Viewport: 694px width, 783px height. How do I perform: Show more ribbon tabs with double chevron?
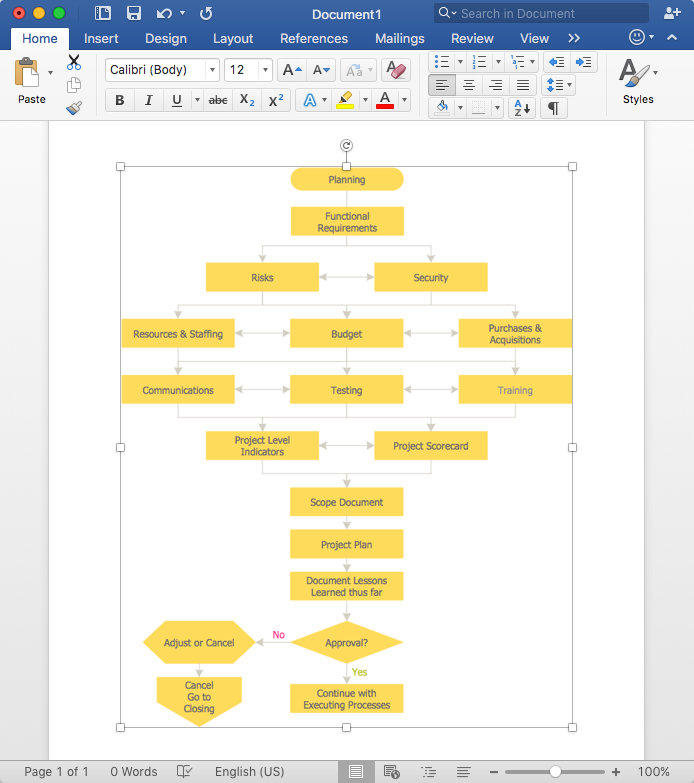tap(574, 38)
